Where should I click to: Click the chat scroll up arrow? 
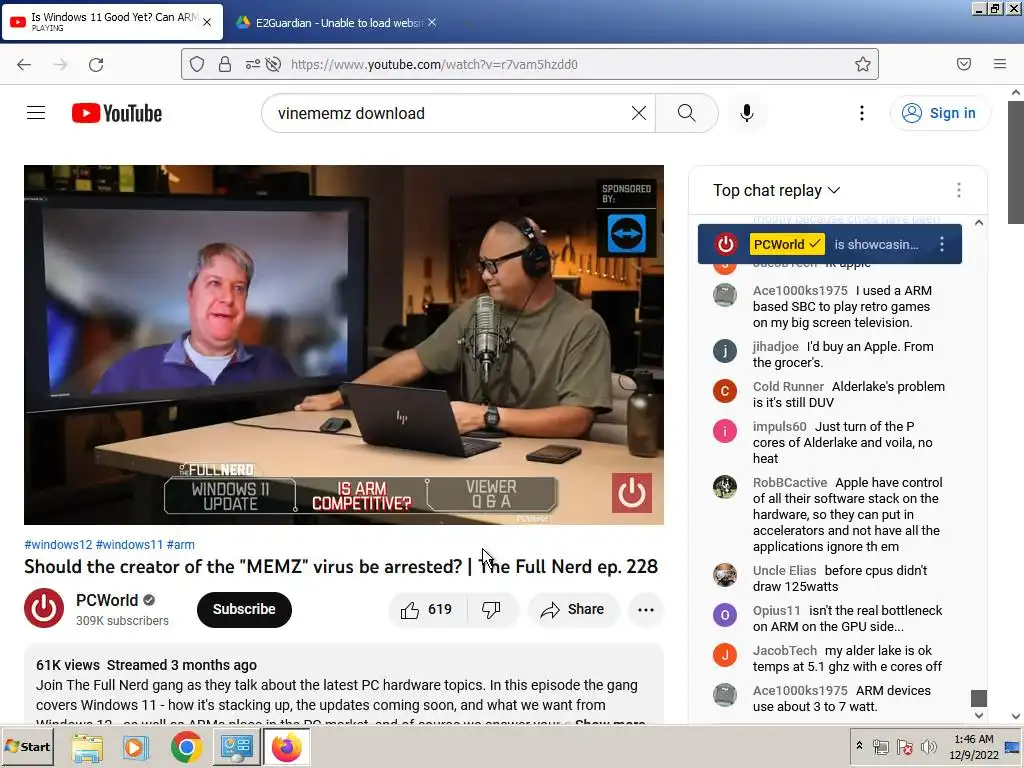click(978, 223)
